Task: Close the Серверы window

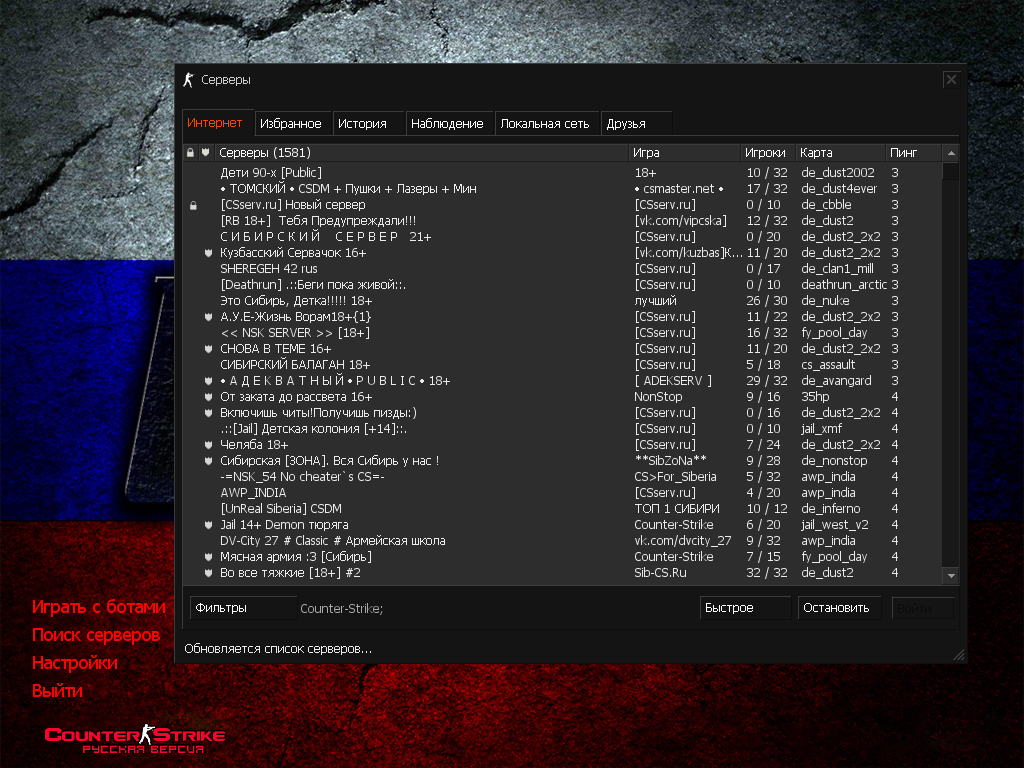Action: point(951,80)
